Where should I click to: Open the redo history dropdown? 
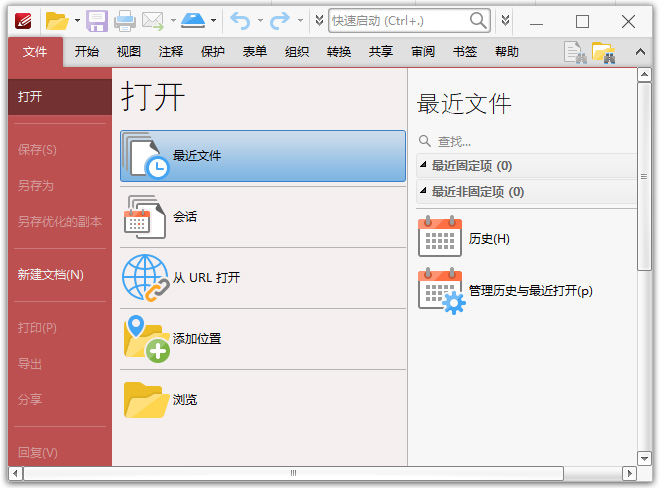click(300, 20)
